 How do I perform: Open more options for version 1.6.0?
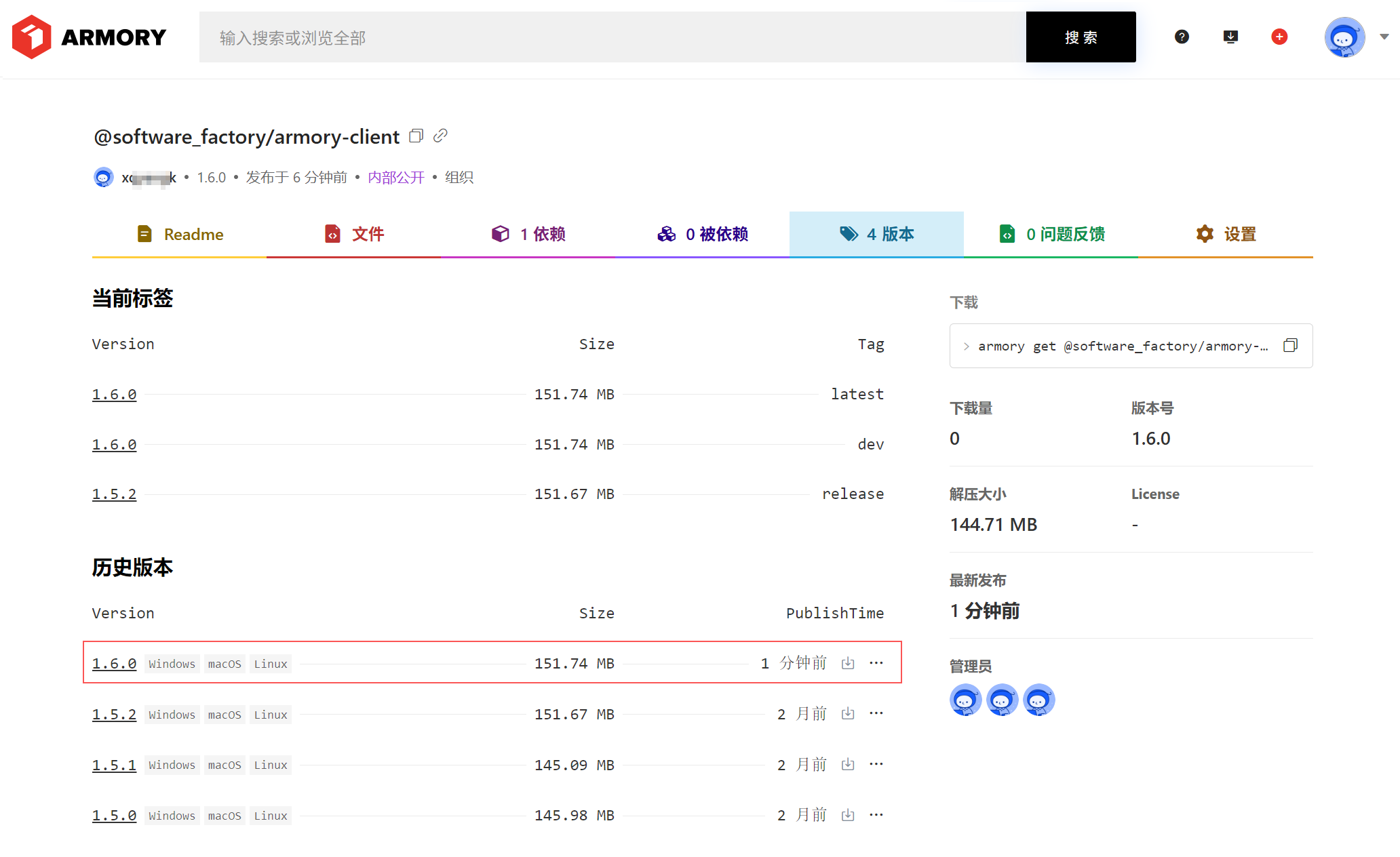point(876,663)
